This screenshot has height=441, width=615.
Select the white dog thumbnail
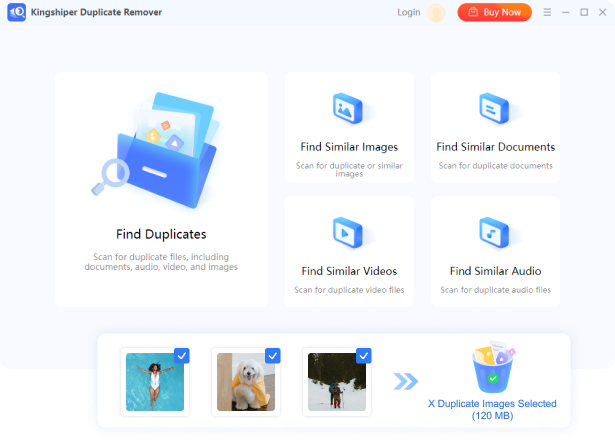tap(246, 382)
